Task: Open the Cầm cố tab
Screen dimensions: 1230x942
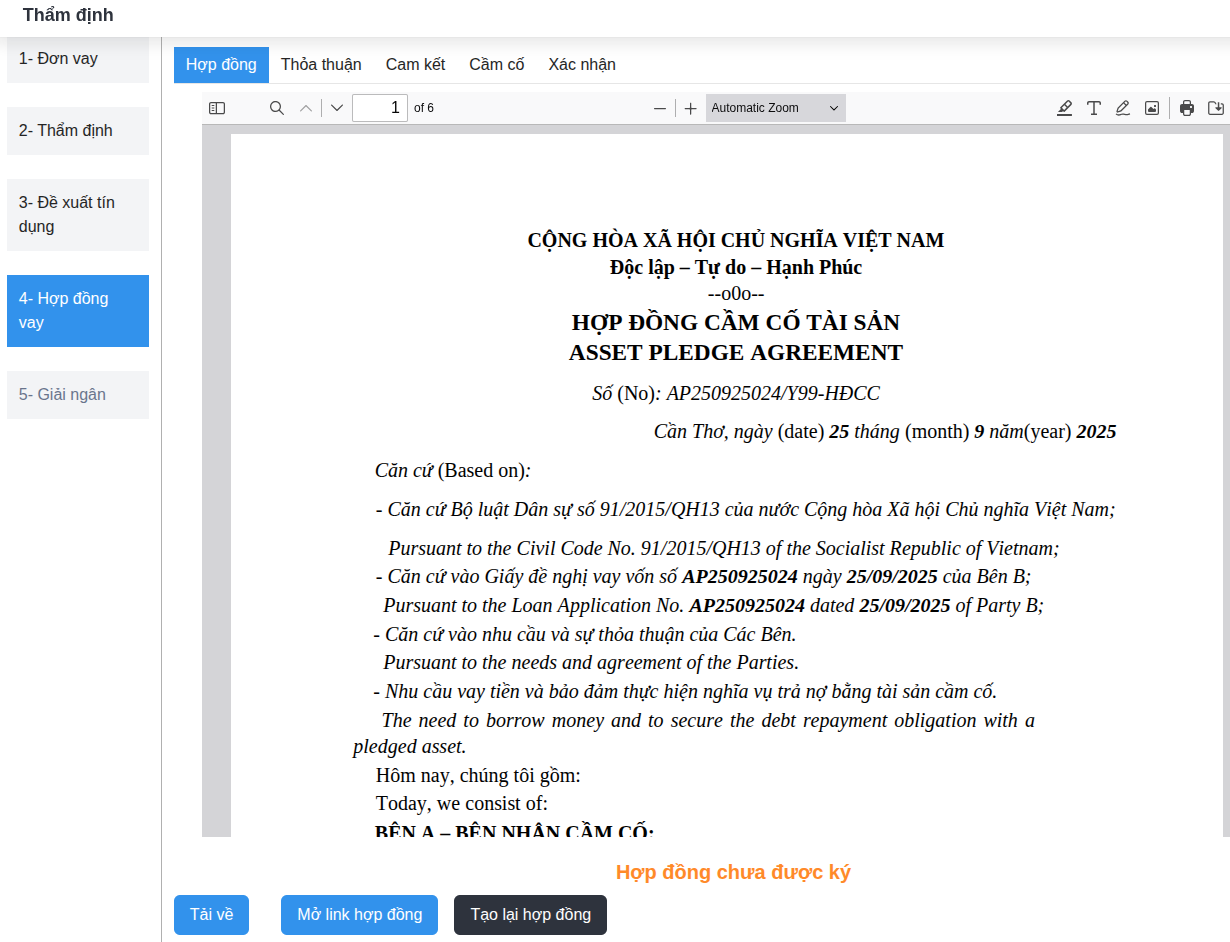Action: pyautogui.click(x=497, y=65)
